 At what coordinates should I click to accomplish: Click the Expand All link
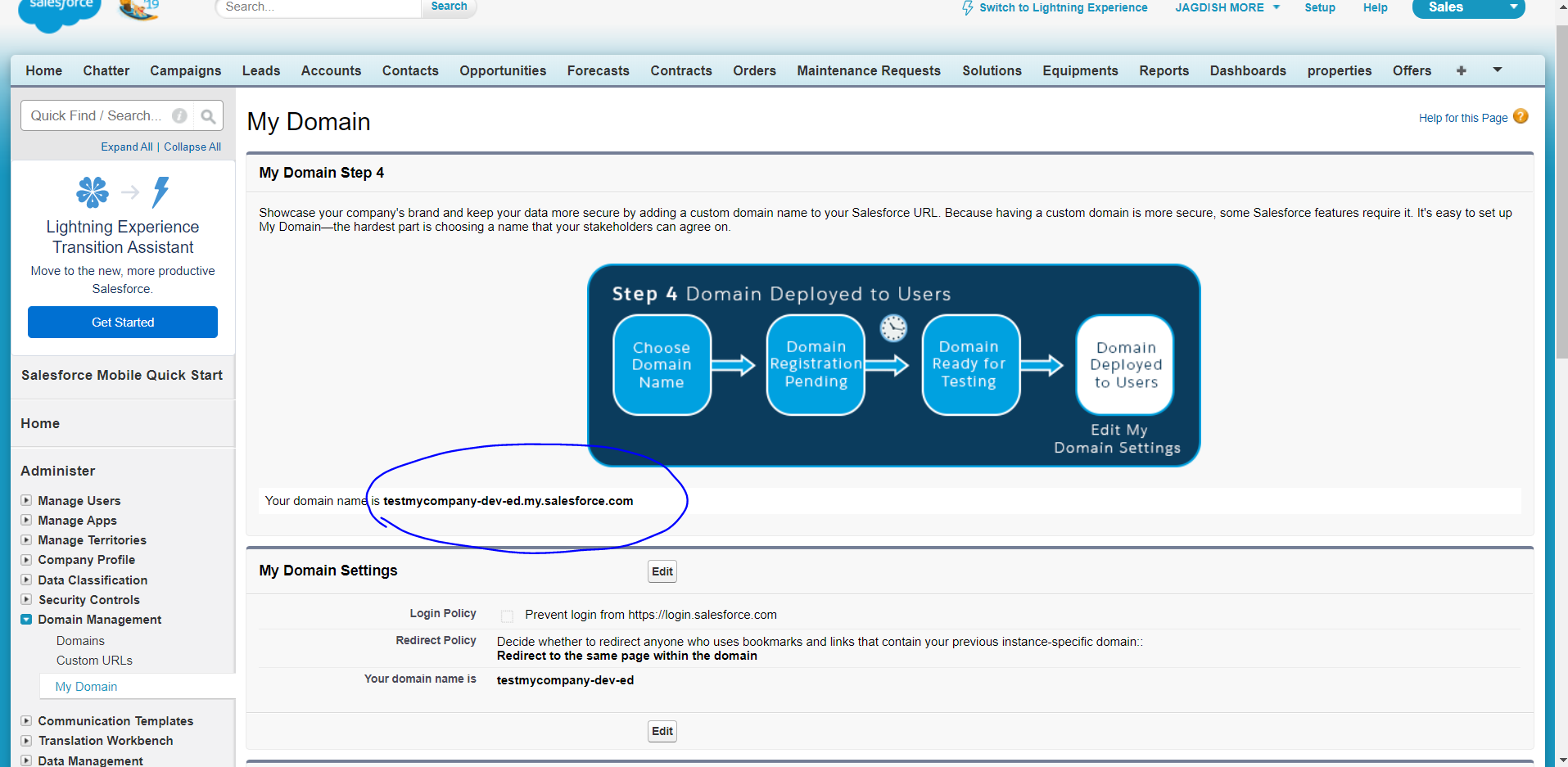pos(127,147)
